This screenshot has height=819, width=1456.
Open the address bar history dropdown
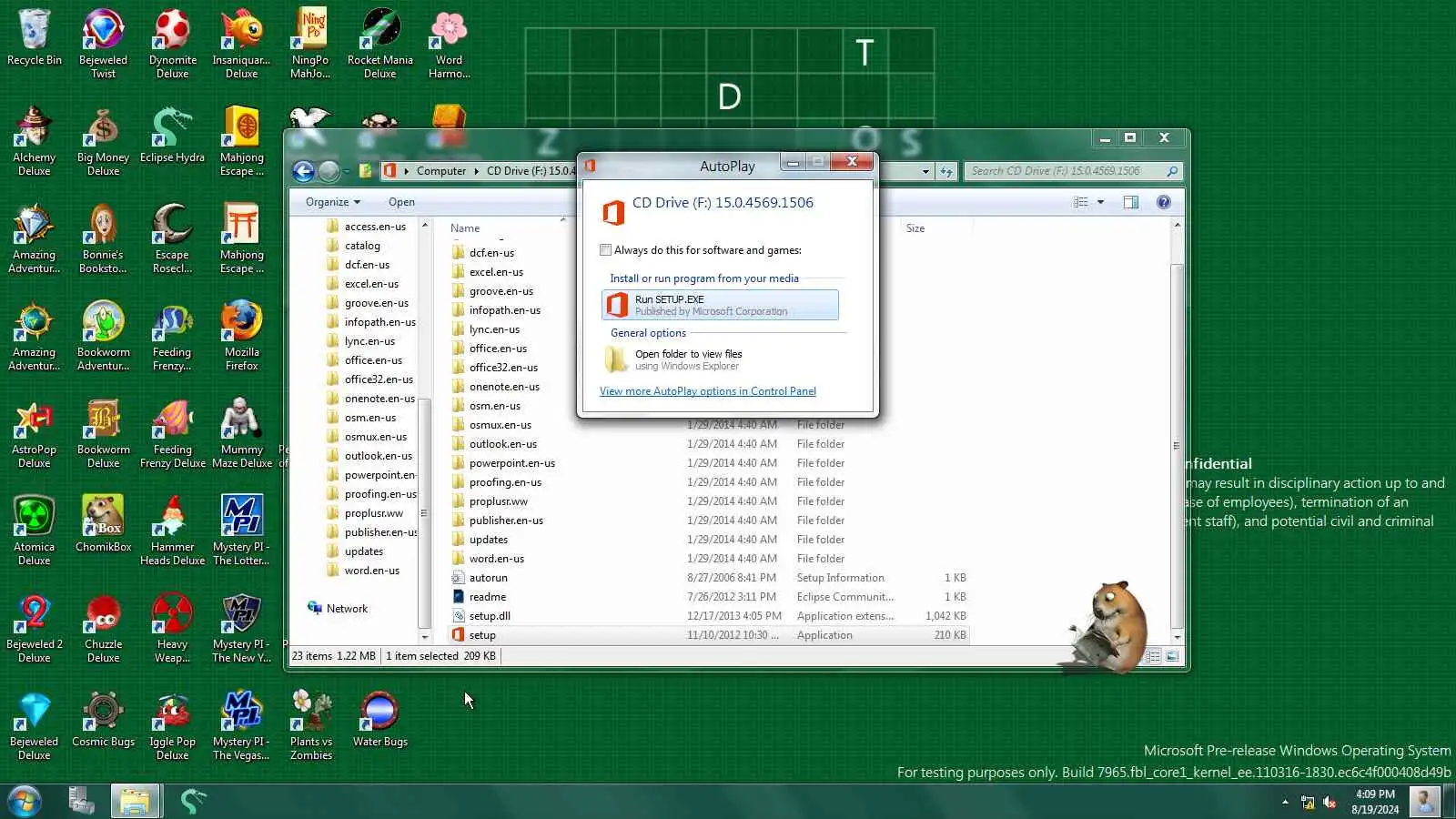pos(925,171)
